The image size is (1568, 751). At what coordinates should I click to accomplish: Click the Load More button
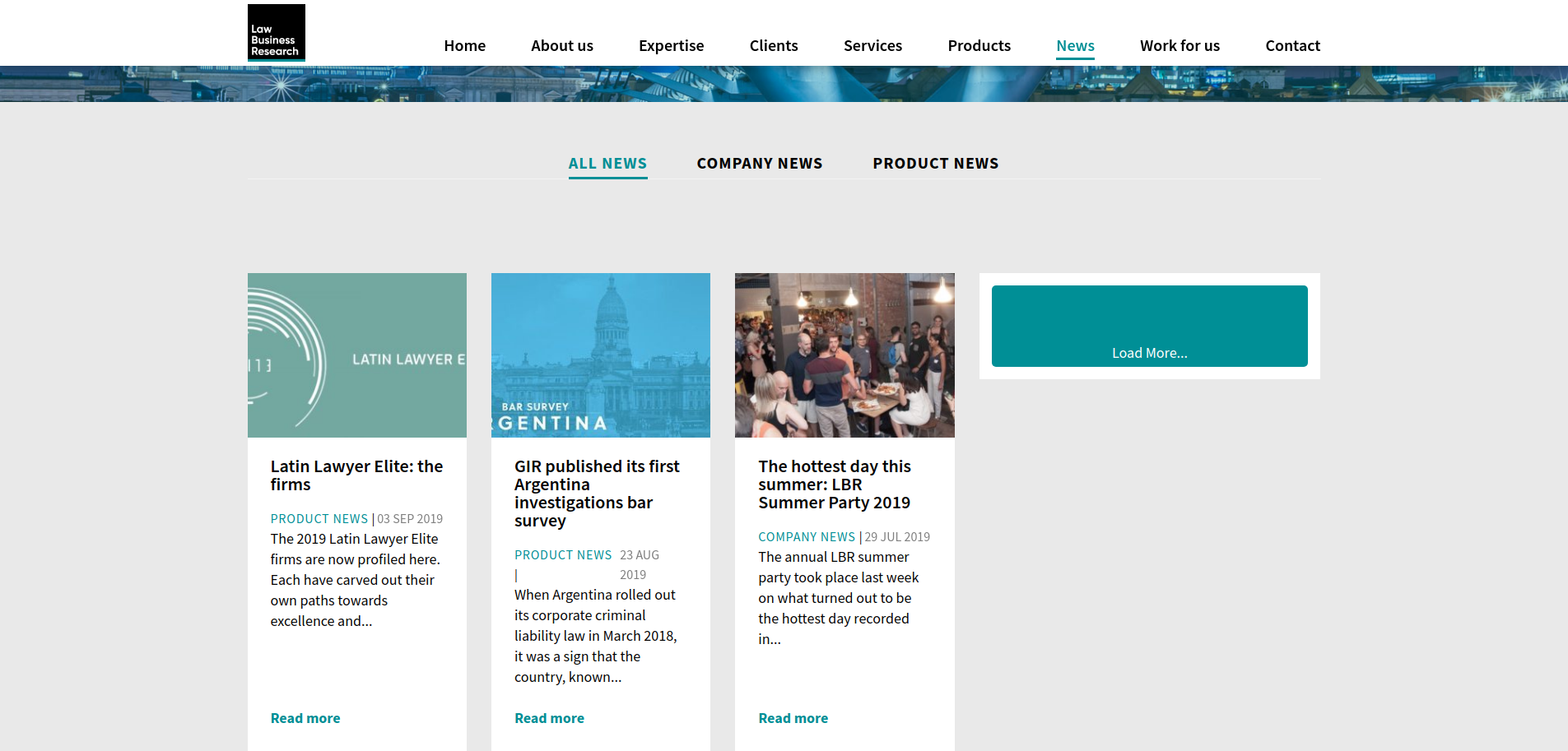point(1149,326)
